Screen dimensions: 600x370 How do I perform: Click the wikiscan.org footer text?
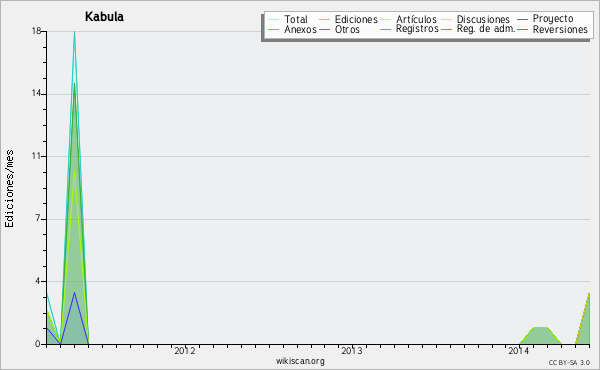pyautogui.click(x=300, y=361)
